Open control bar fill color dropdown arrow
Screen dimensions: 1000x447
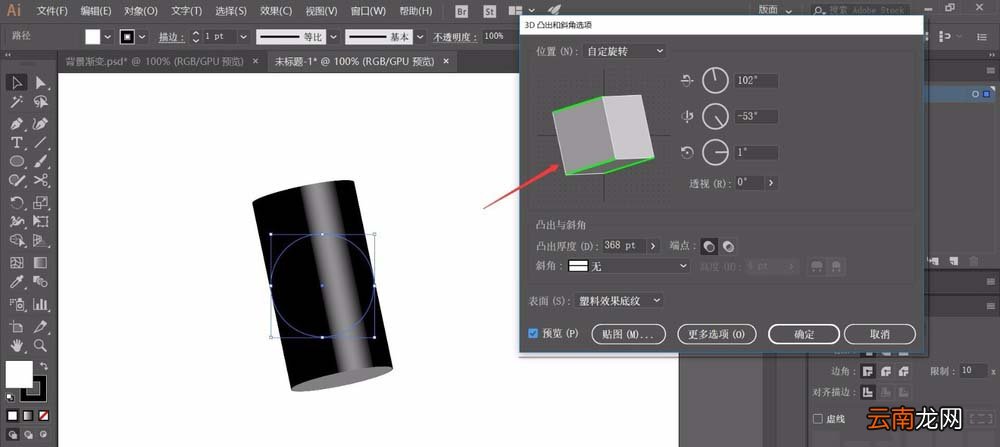pos(108,37)
